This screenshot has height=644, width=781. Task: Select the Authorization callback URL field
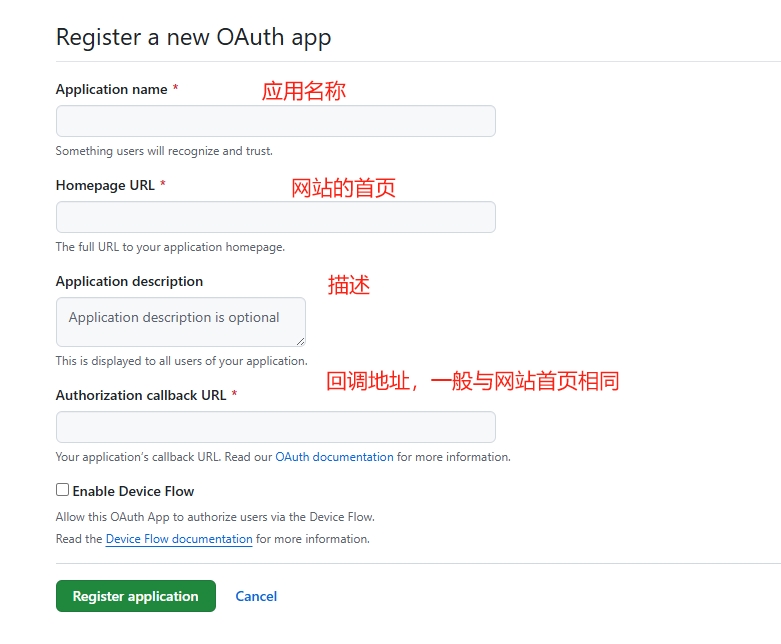pyautogui.click(x=275, y=427)
